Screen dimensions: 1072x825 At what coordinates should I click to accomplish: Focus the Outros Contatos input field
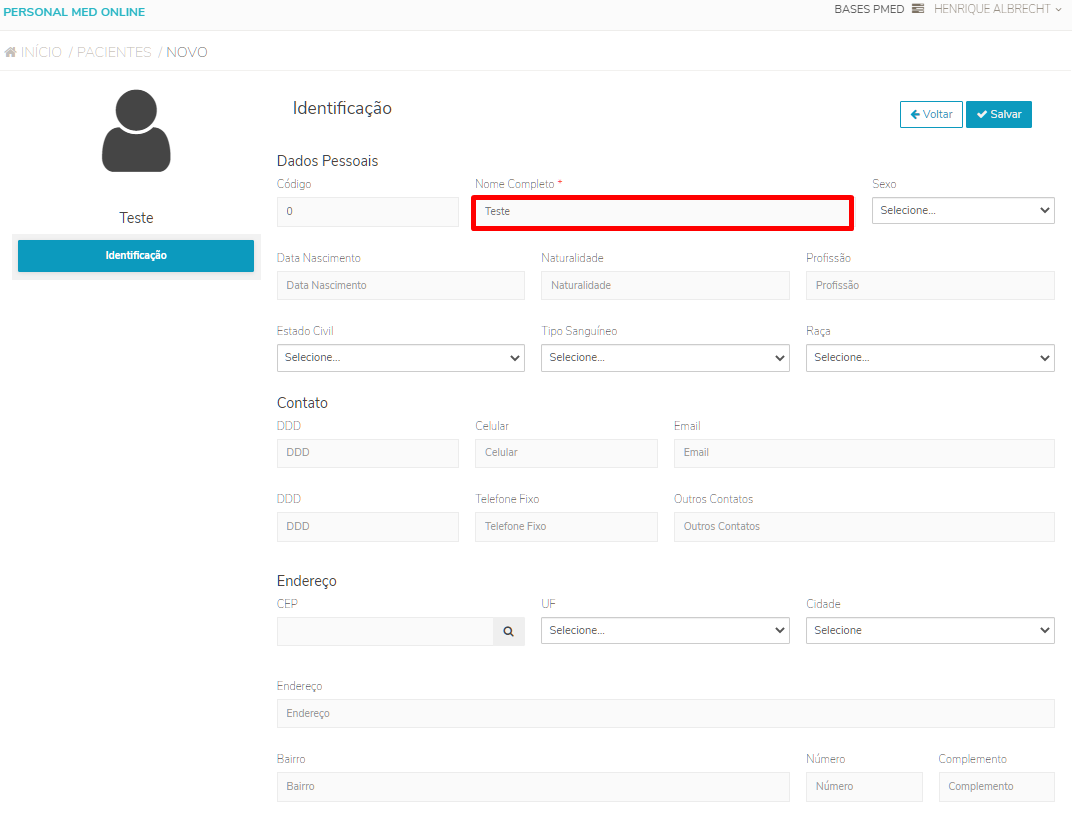click(x=864, y=527)
